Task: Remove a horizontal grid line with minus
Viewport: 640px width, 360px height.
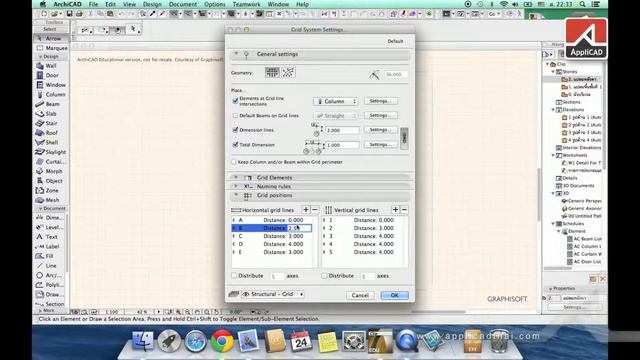Action: coord(315,210)
